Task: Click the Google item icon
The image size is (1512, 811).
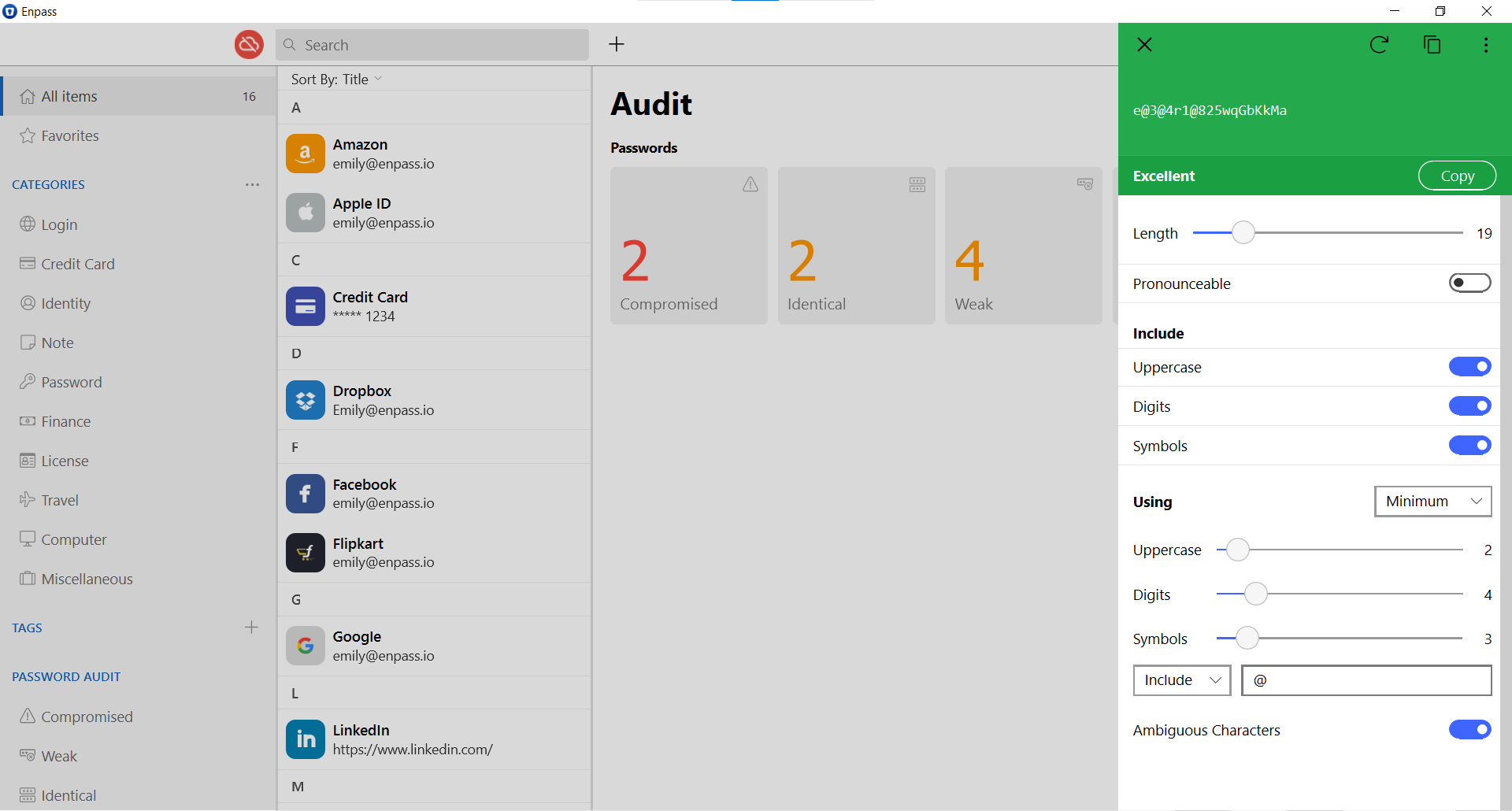Action: pos(306,646)
